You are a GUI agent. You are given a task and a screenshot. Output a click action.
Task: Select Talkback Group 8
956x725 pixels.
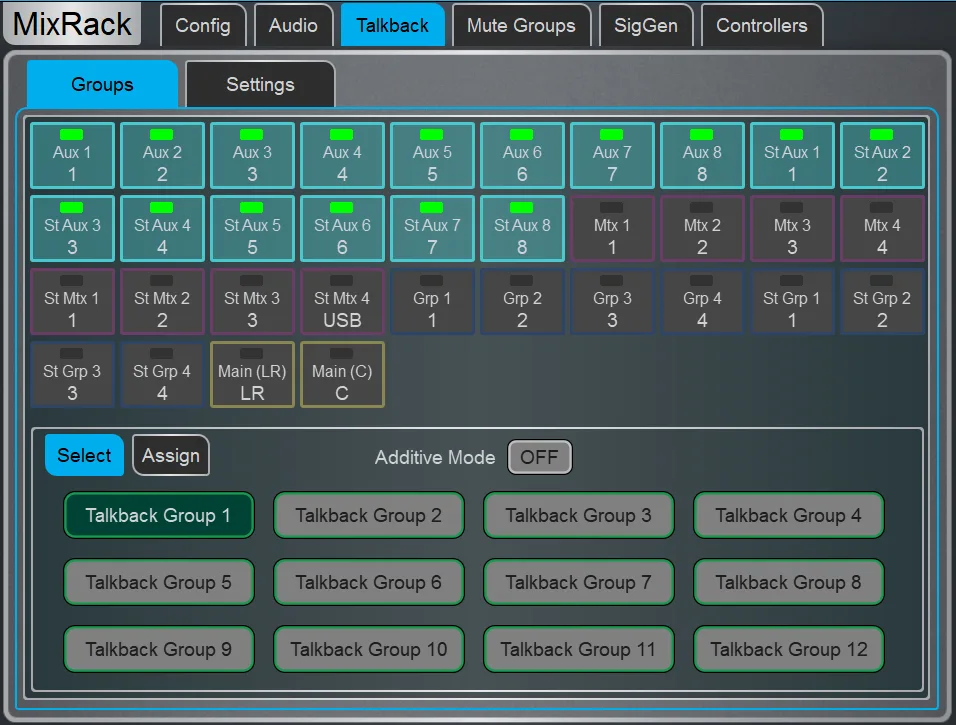[x=789, y=582]
